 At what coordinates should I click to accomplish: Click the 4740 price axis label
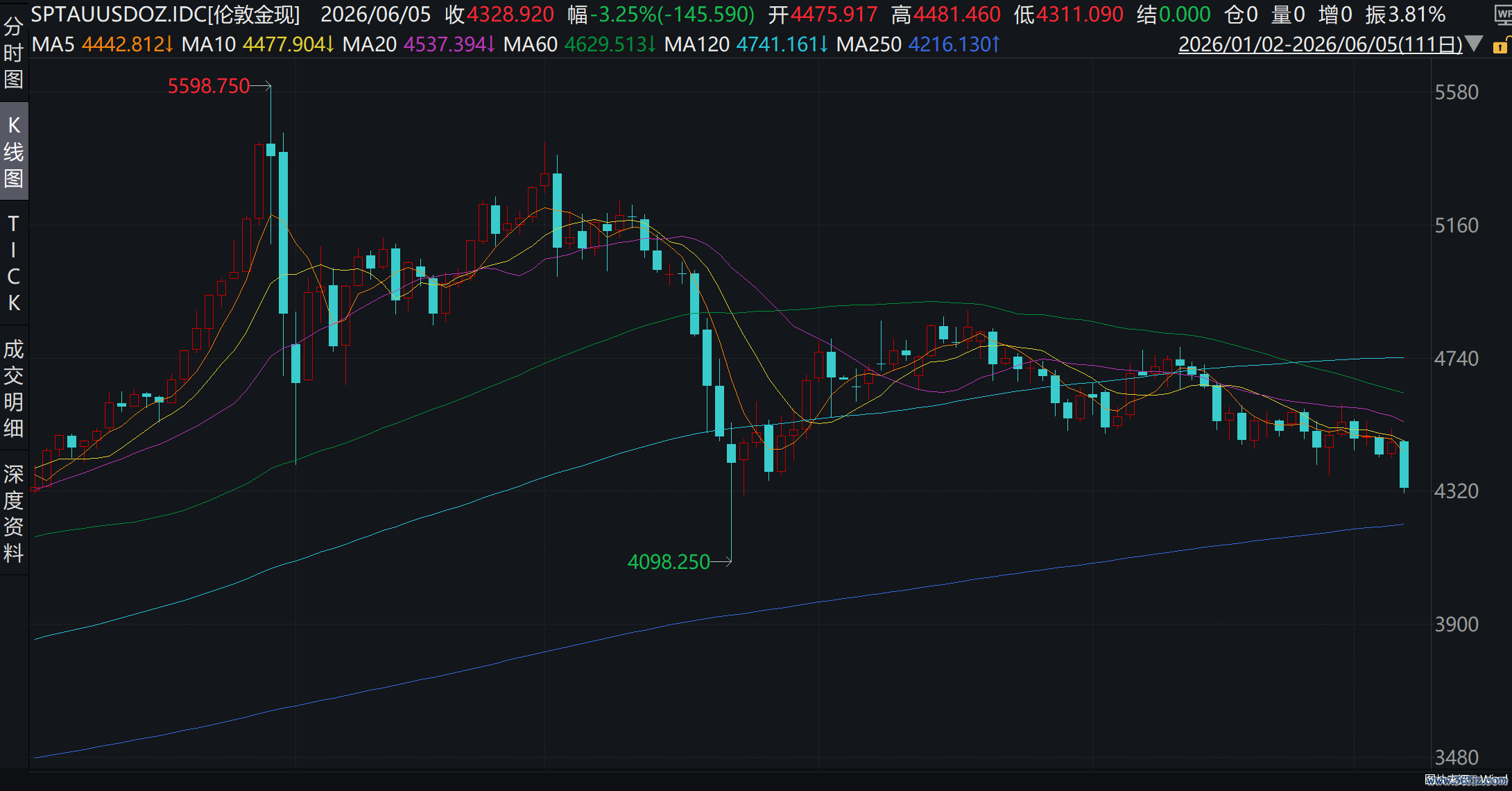click(1457, 359)
